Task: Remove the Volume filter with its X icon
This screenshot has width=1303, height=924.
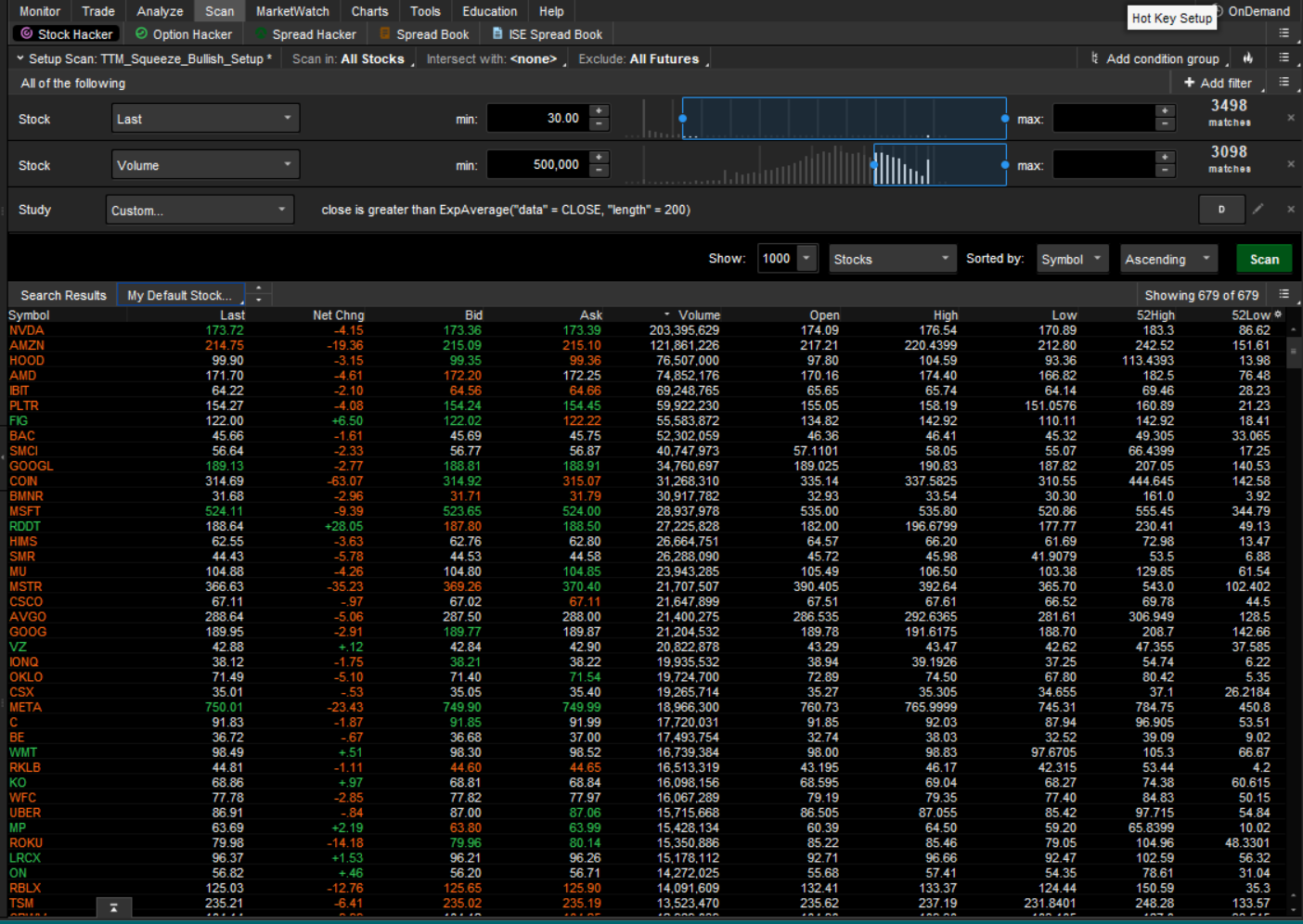Action: point(1290,164)
